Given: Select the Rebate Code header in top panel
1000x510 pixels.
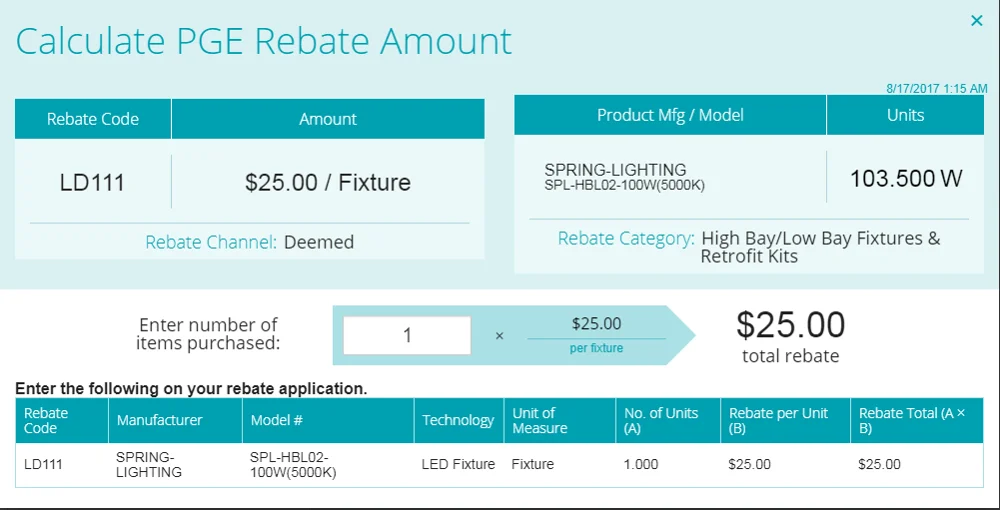Looking at the screenshot, I should click(93, 119).
